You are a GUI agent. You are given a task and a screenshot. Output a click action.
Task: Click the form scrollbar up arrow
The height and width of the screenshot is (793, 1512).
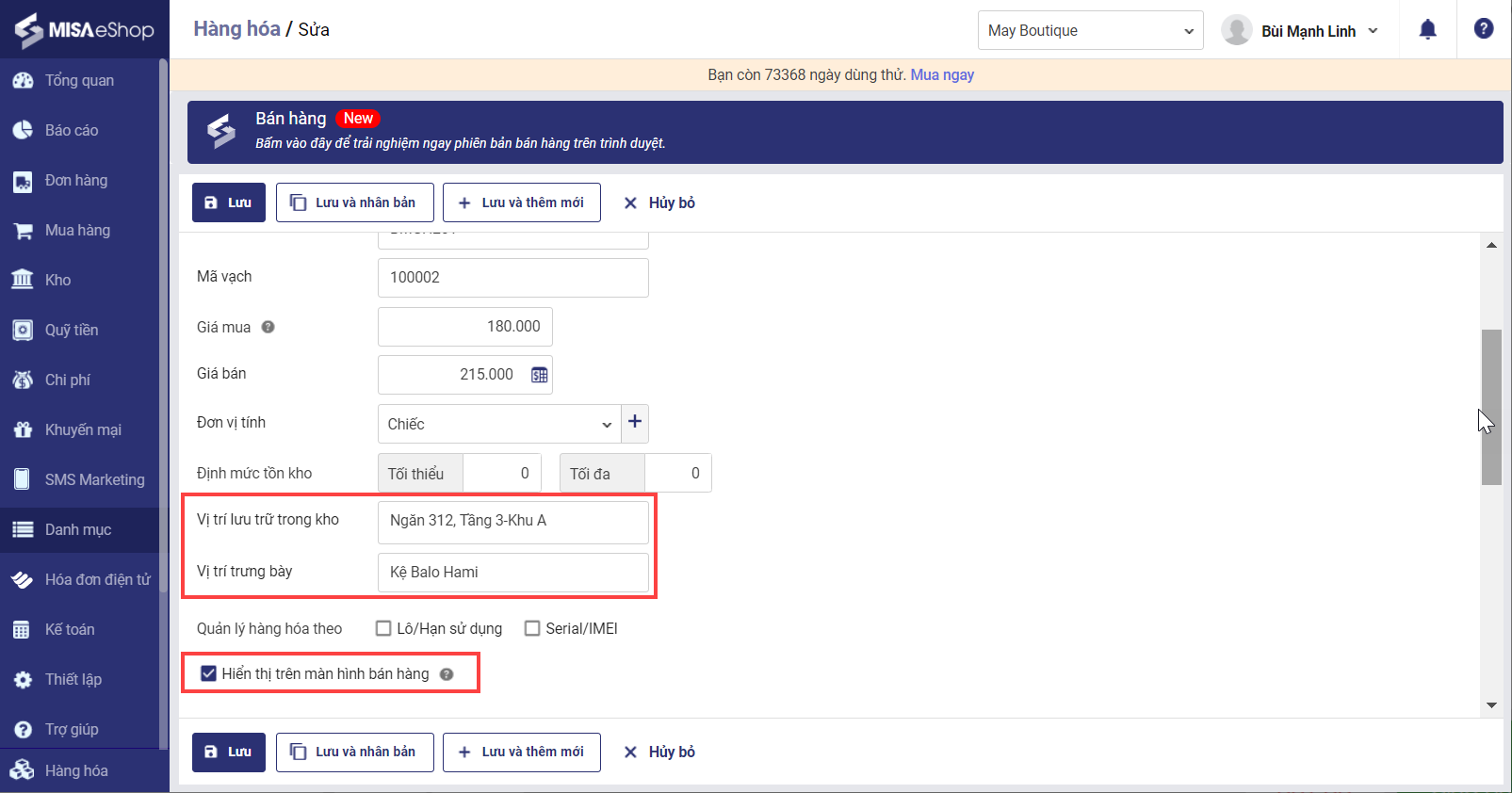click(x=1491, y=245)
